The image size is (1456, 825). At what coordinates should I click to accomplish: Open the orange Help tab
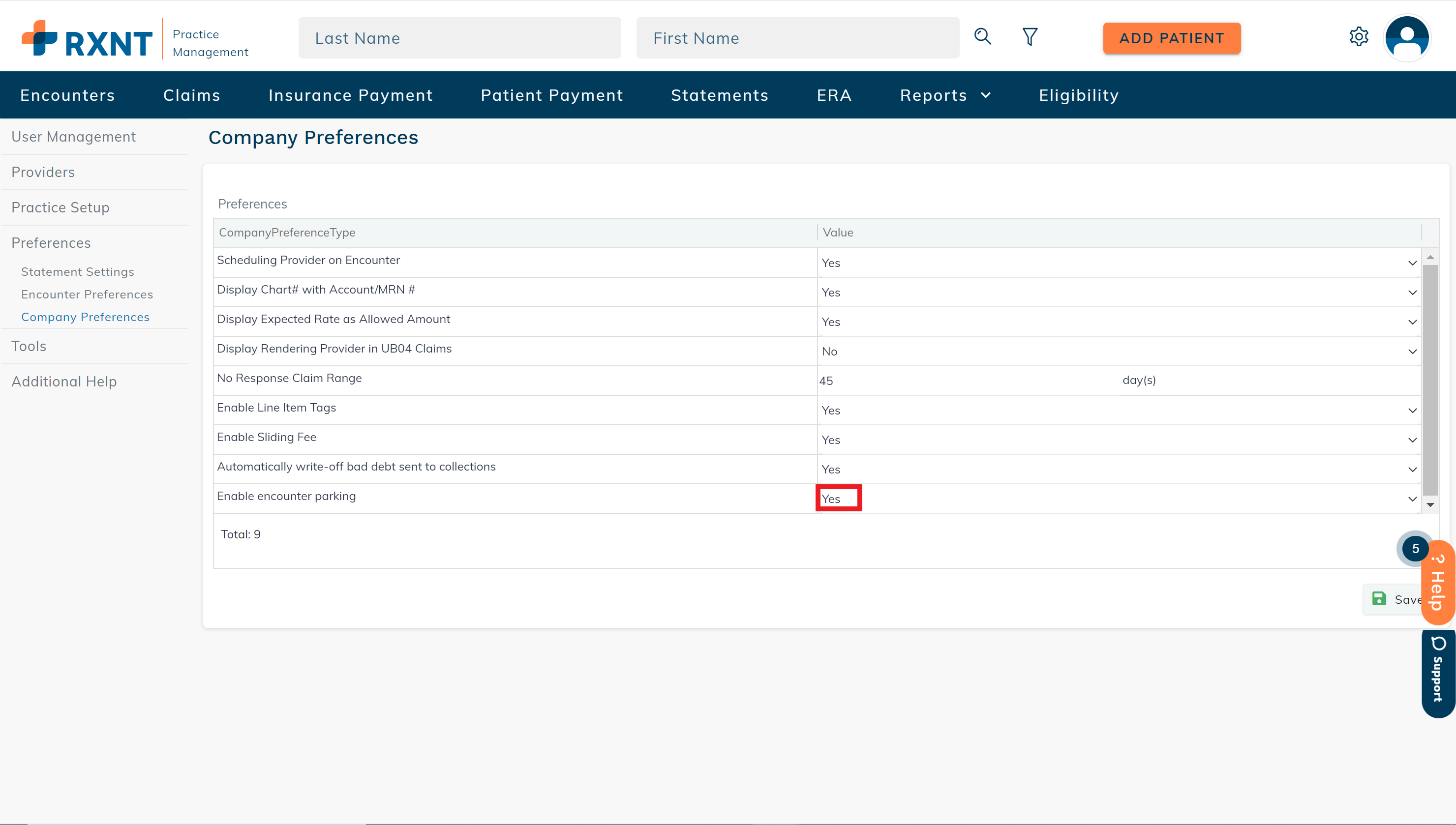click(1438, 583)
